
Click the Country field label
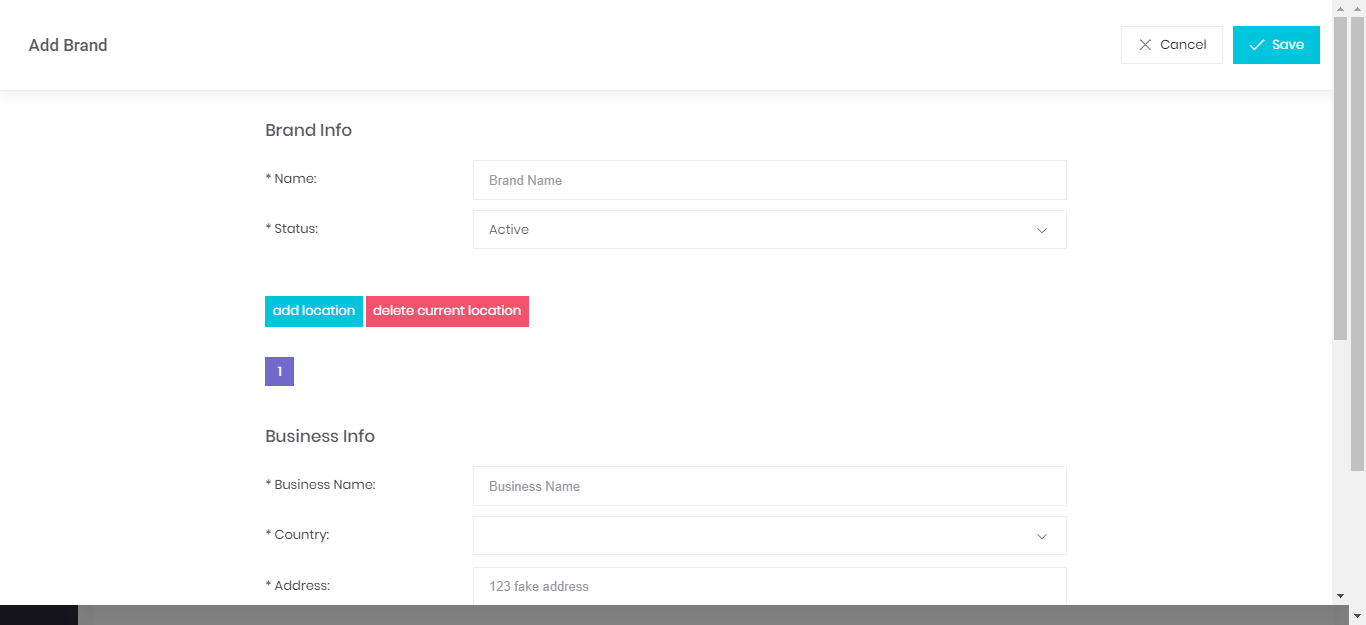pyautogui.click(x=300, y=535)
